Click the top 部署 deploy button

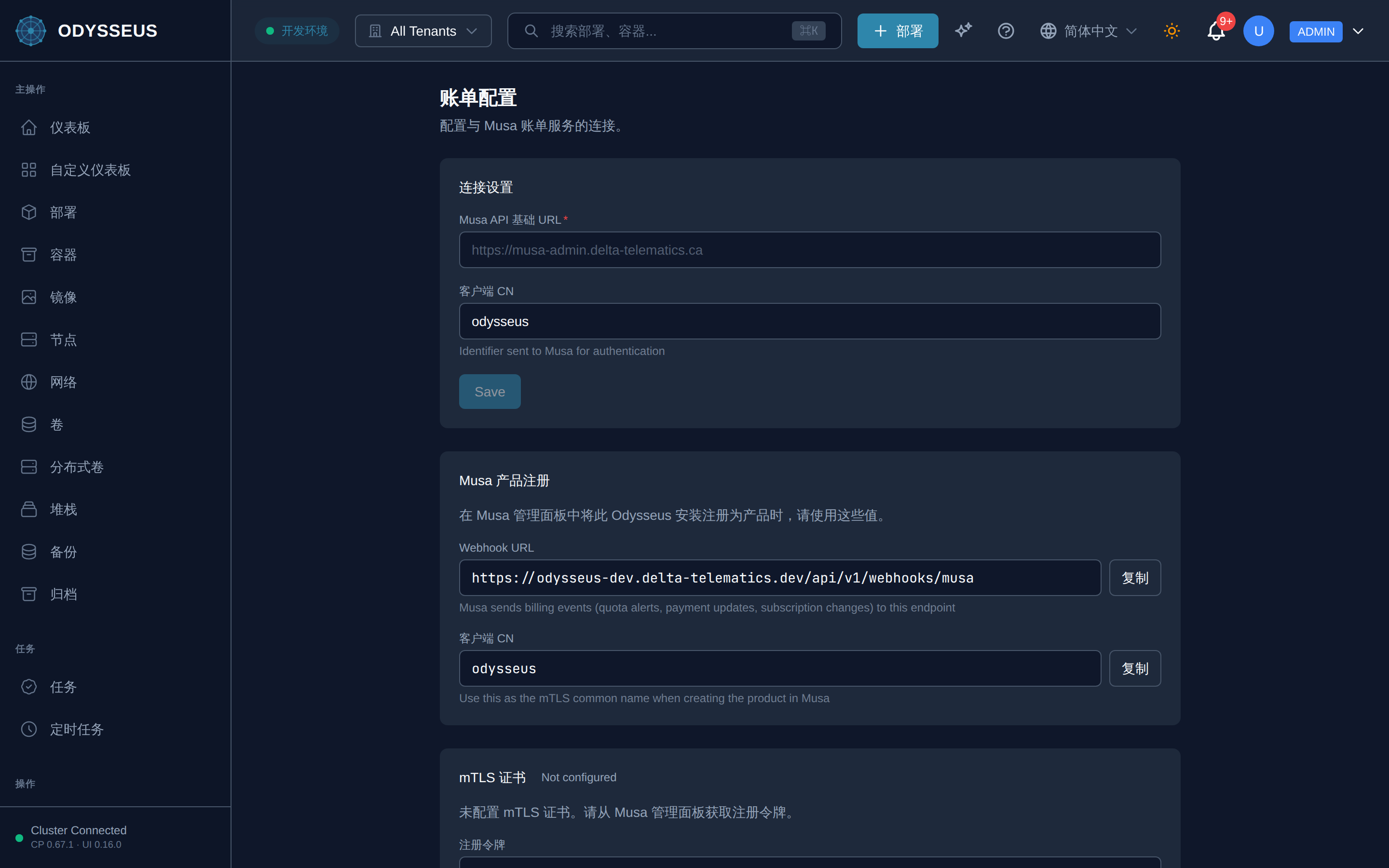click(898, 31)
